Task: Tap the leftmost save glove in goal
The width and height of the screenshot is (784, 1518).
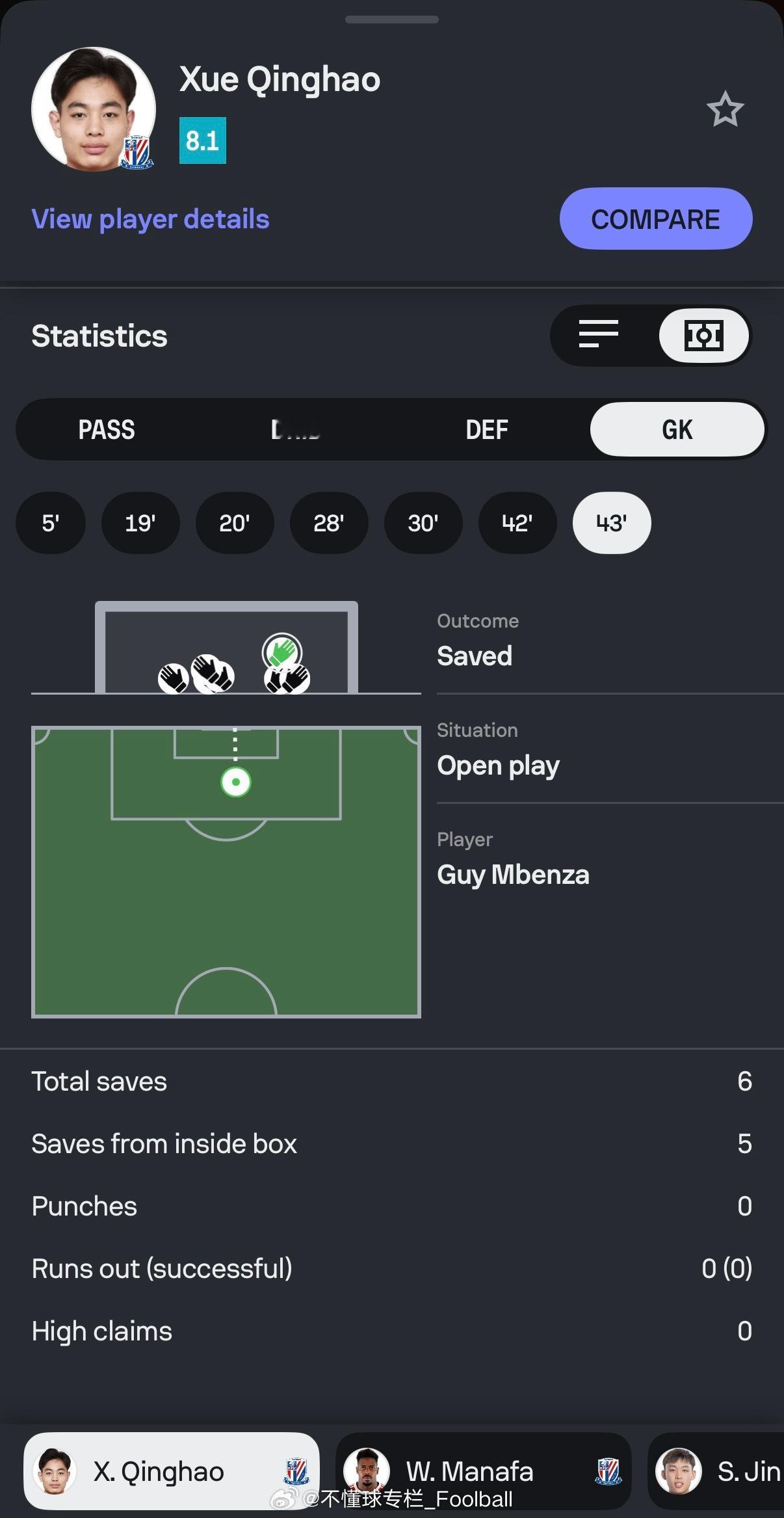Action: pos(173,679)
